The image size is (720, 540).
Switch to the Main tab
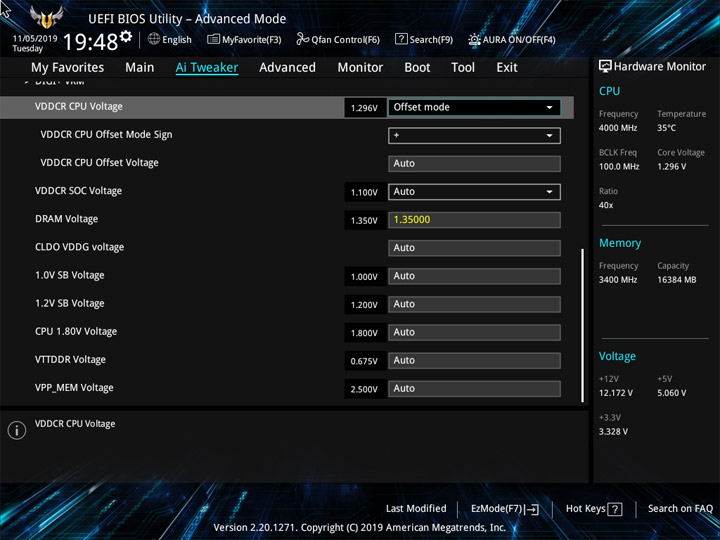pyautogui.click(x=140, y=68)
